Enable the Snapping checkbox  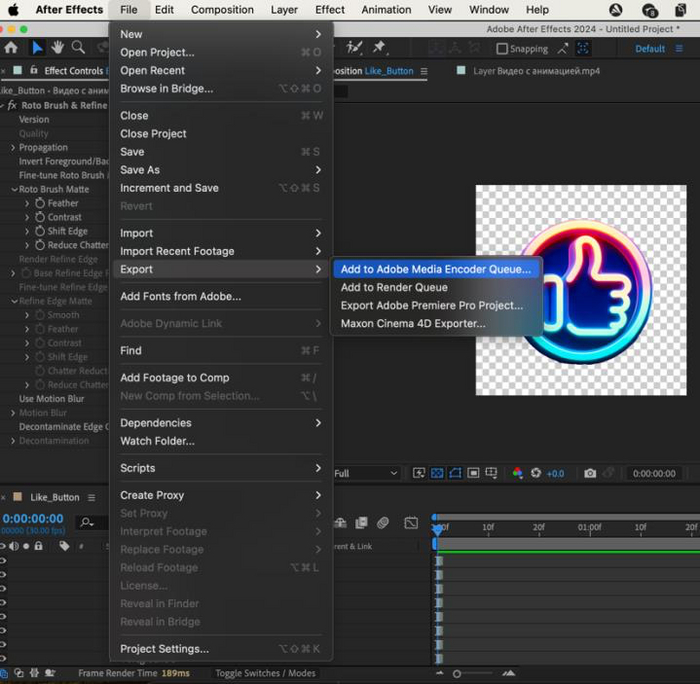coord(502,49)
